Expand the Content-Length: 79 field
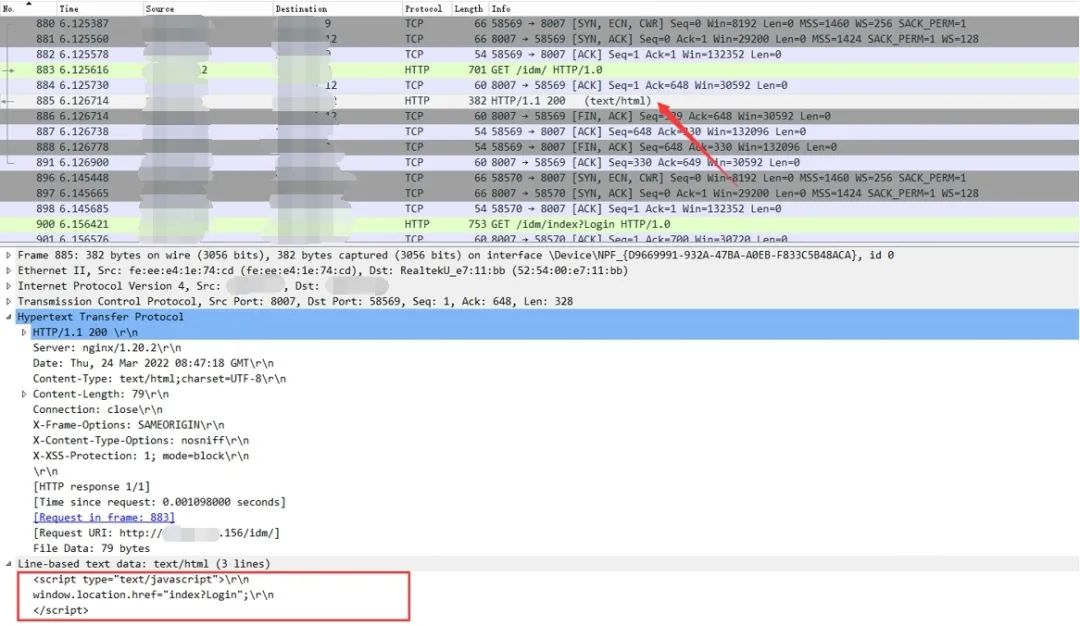1080x626 pixels. 23,395
